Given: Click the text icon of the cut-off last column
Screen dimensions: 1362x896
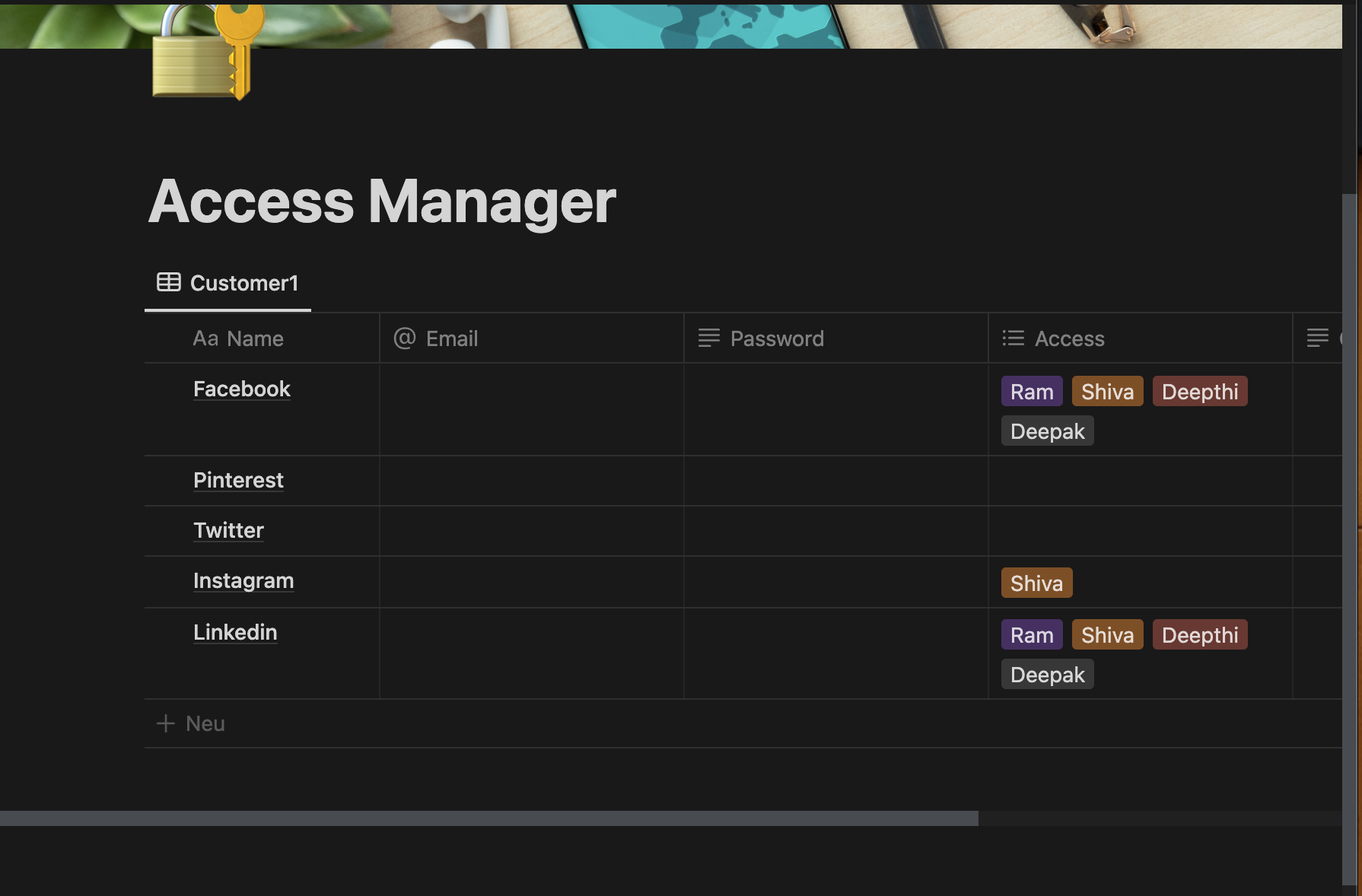Looking at the screenshot, I should tap(1318, 338).
